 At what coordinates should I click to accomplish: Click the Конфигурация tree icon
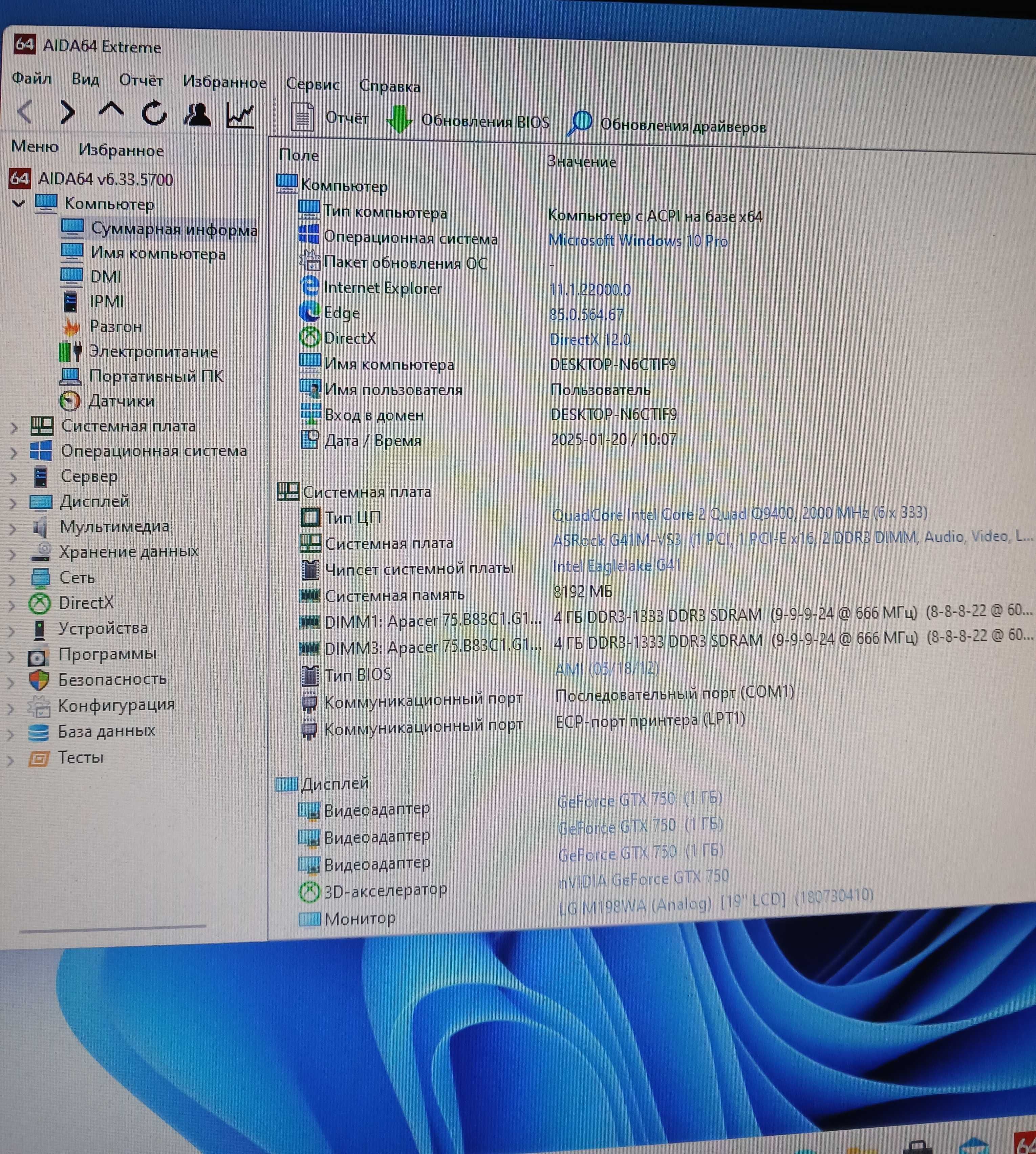[39, 706]
